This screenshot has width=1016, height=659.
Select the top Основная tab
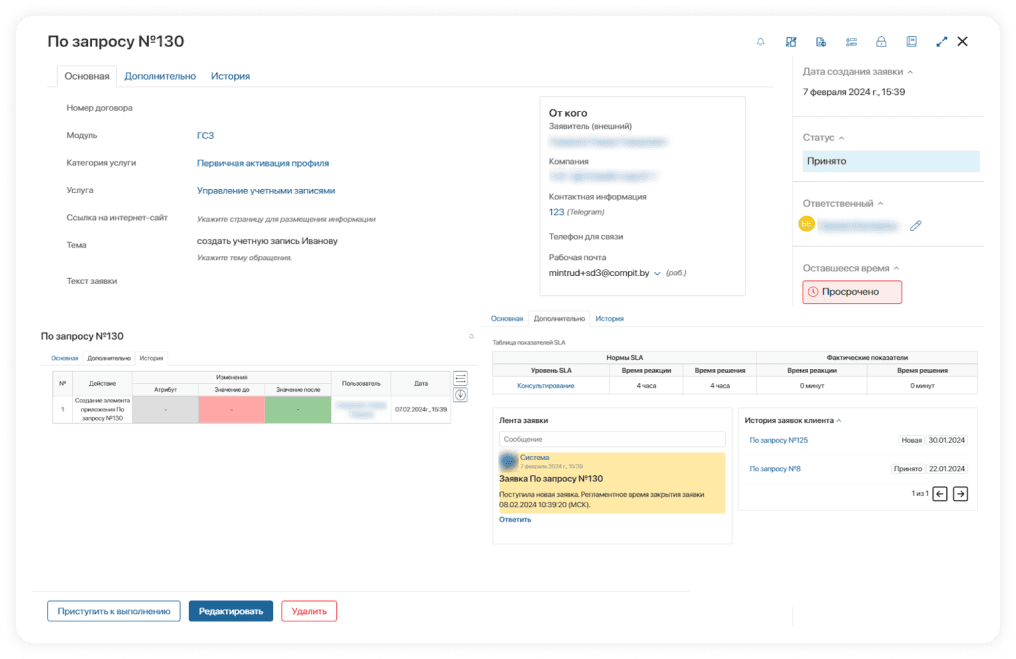(87, 76)
